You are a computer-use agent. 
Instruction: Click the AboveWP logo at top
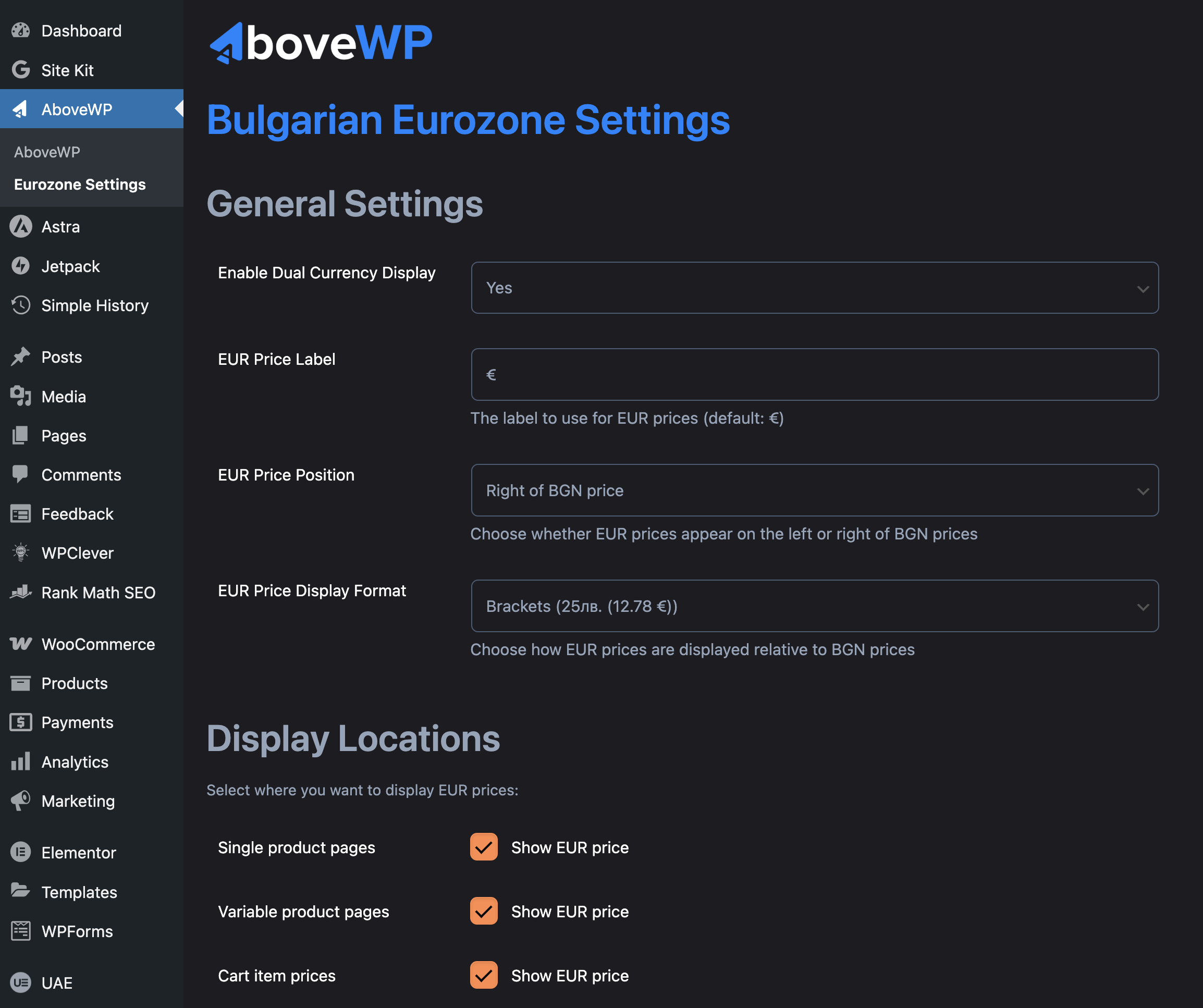click(x=321, y=42)
